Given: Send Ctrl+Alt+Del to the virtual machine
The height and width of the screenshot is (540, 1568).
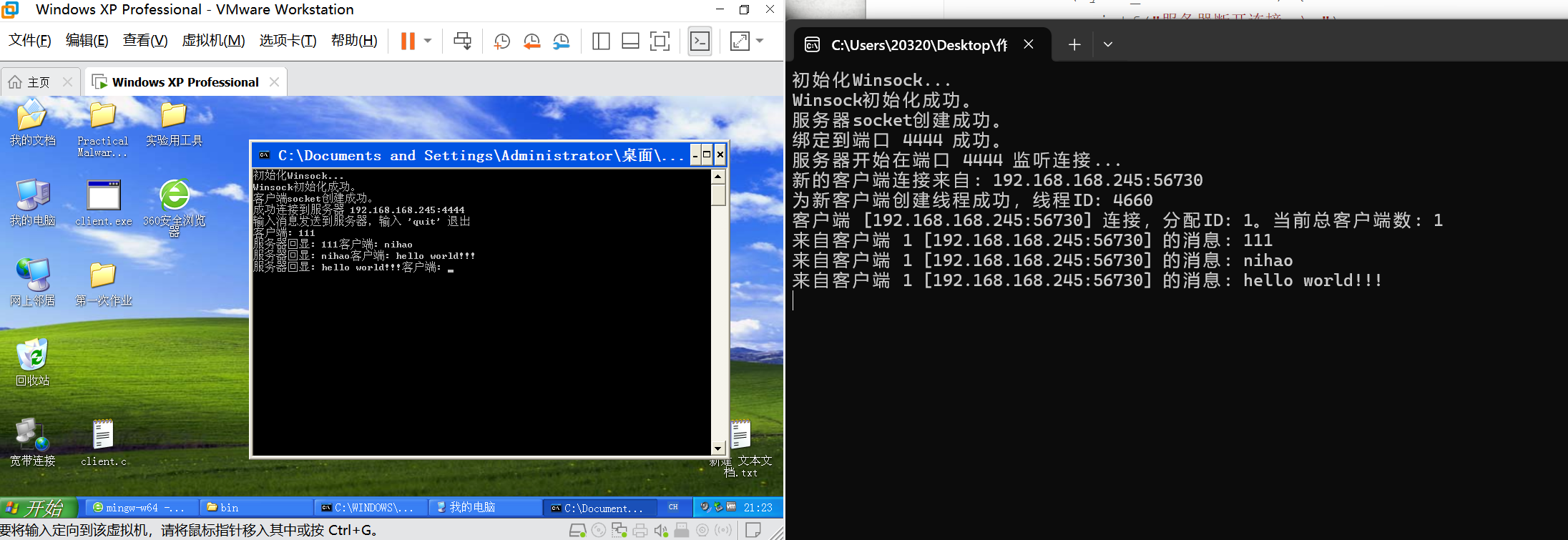Looking at the screenshot, I should [463, 41].
